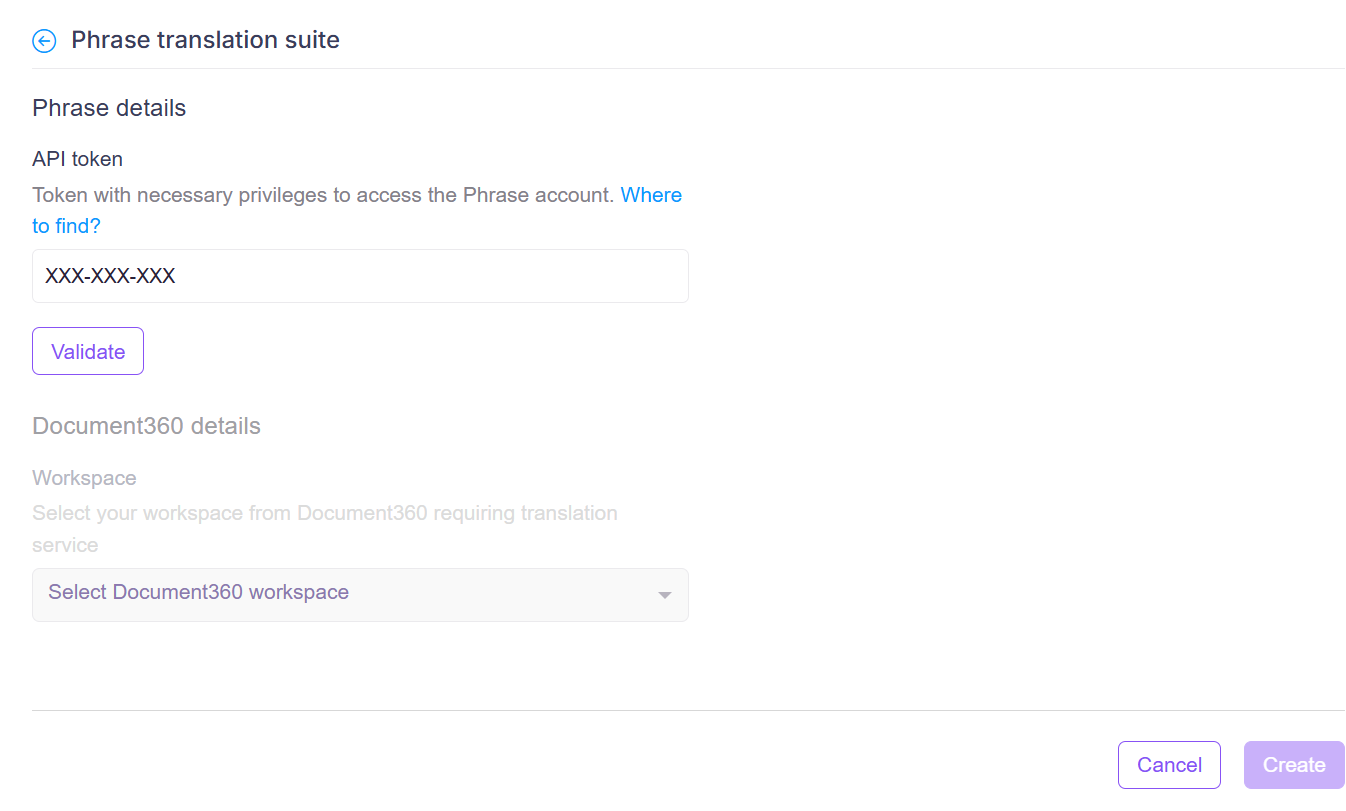Click the Validate button

87,351
